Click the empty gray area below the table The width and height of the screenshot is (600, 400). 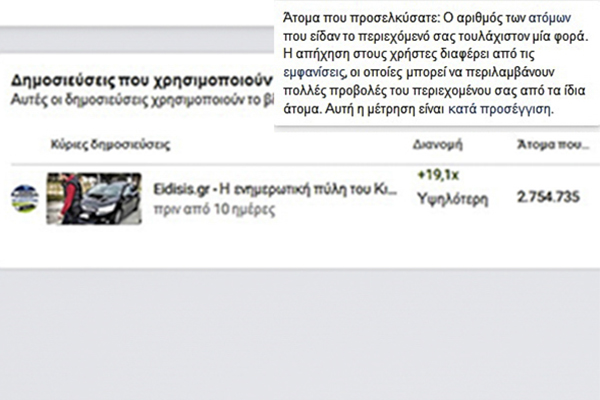point(300,330)
